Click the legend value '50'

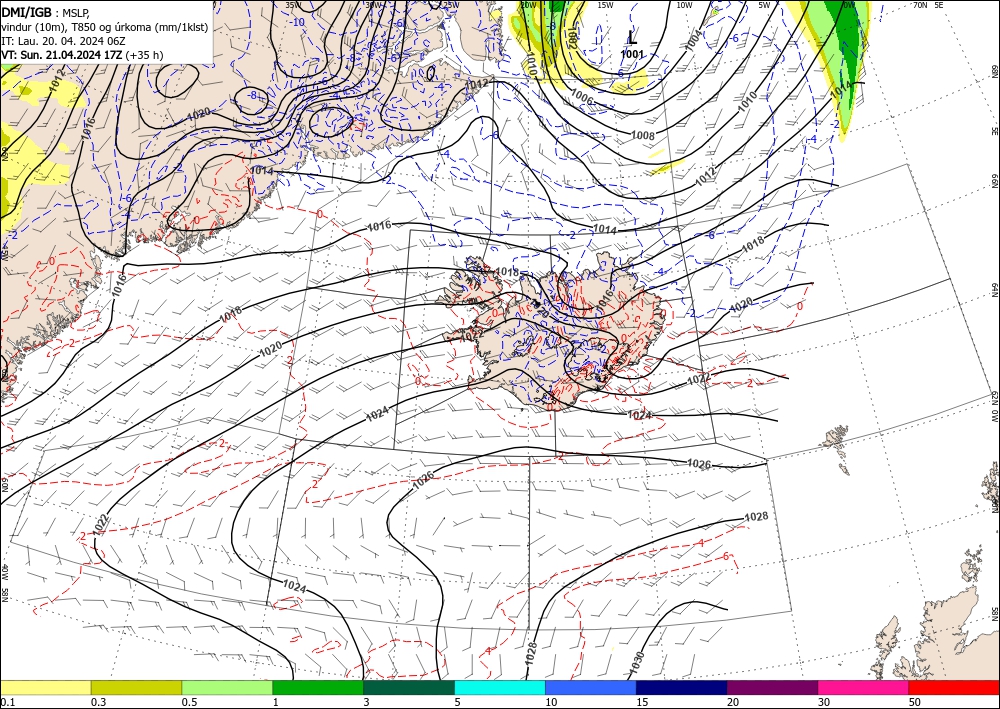click(x=914, y=702)
